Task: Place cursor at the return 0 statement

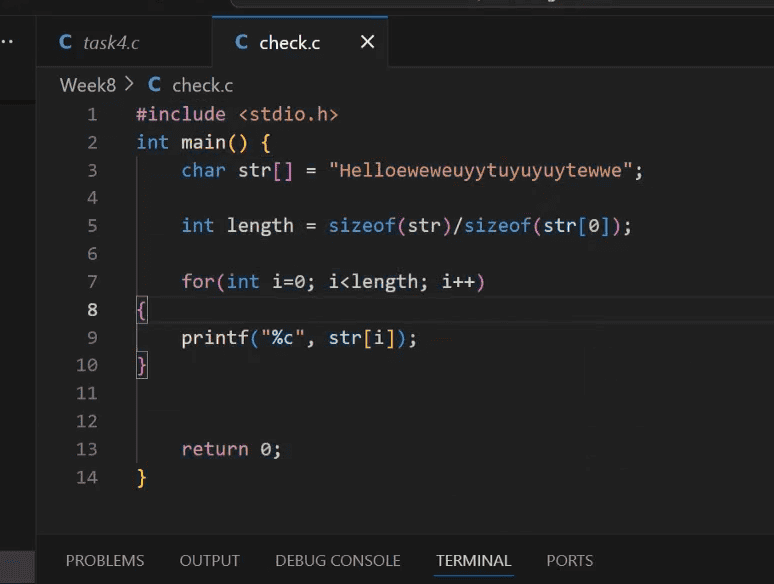Action: 231,449
